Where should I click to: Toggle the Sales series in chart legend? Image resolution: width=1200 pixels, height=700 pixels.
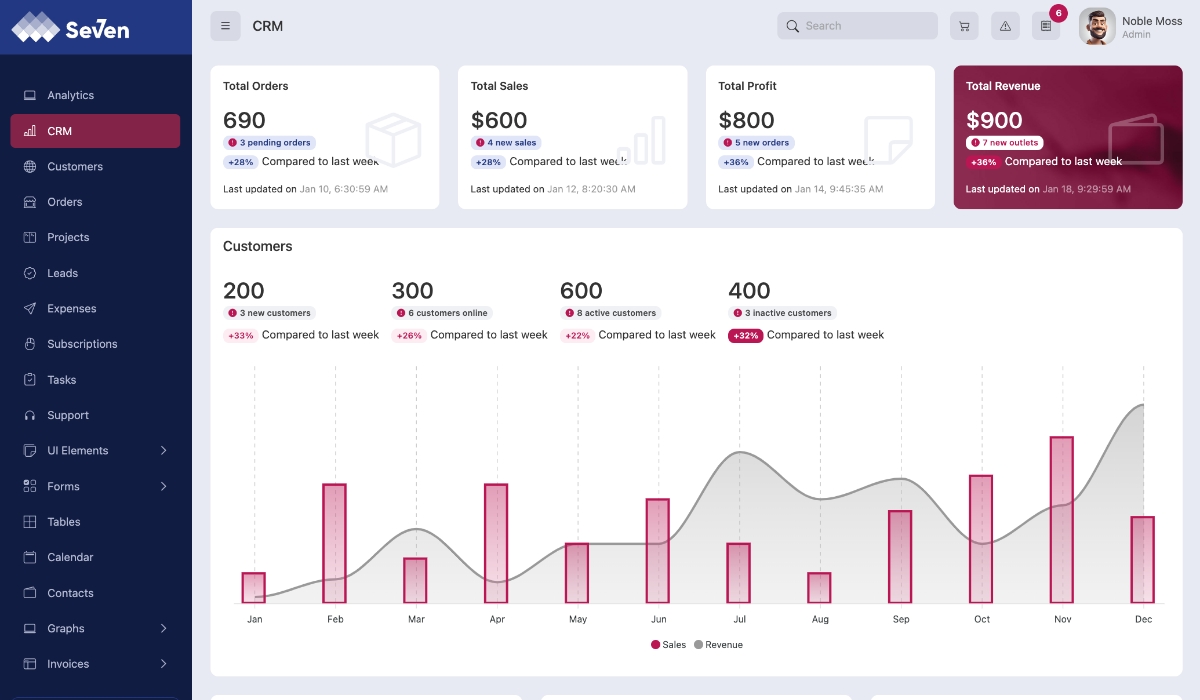pos(668,645)
